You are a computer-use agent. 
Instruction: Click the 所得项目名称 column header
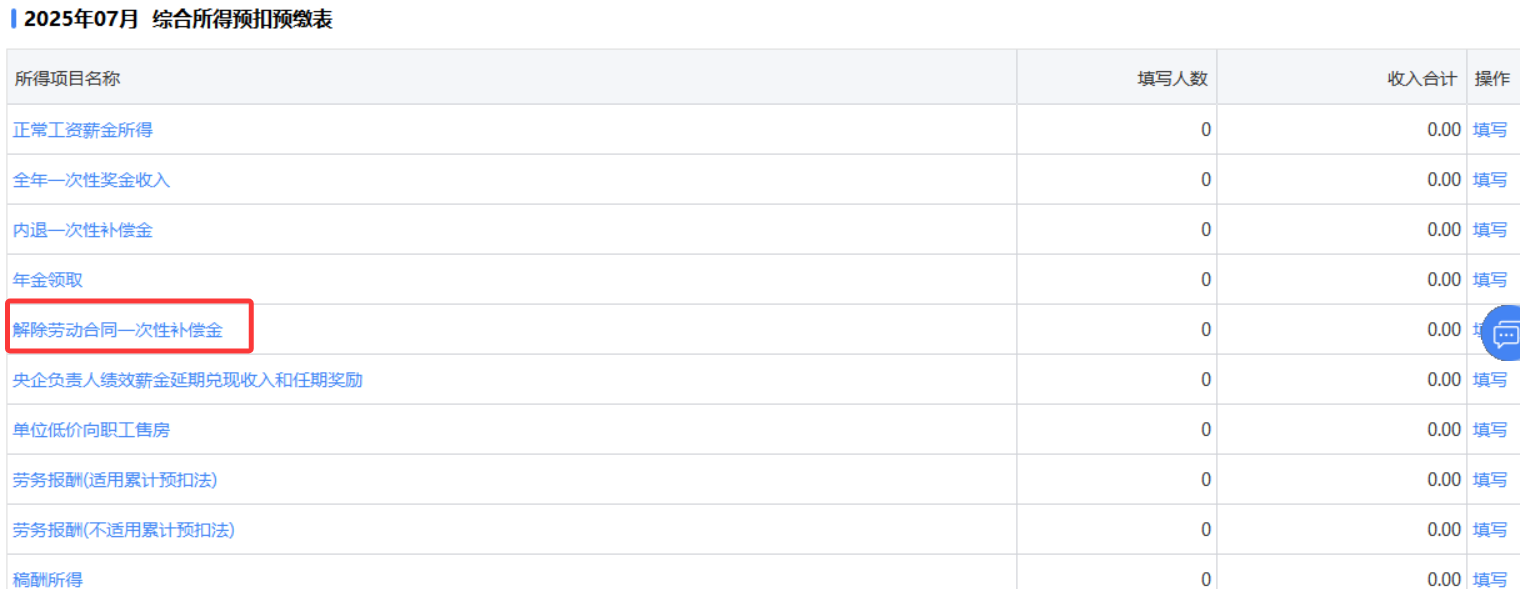(x=68, y=79)
